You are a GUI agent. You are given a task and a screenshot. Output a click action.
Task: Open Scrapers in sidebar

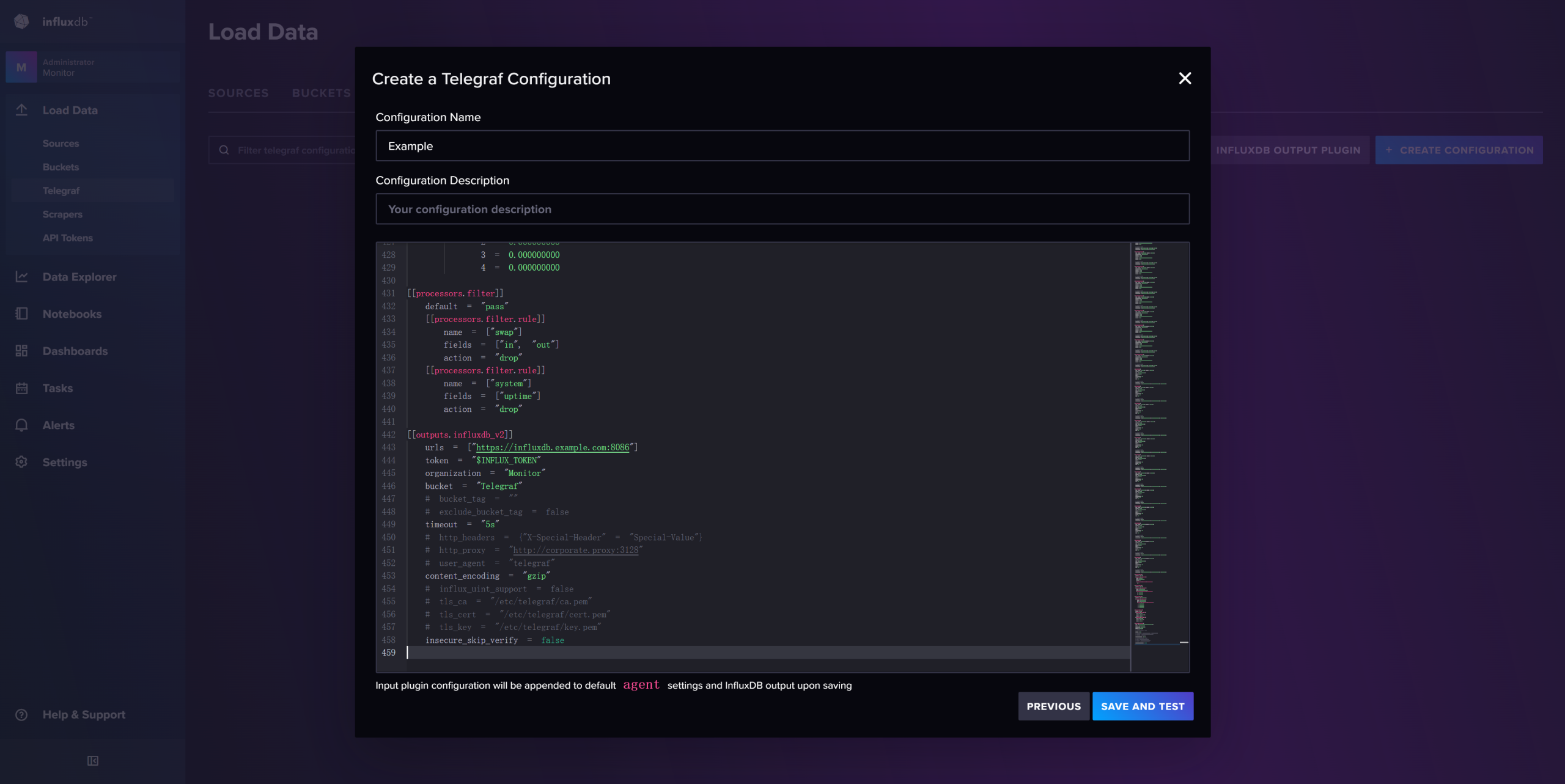(62, 214)
